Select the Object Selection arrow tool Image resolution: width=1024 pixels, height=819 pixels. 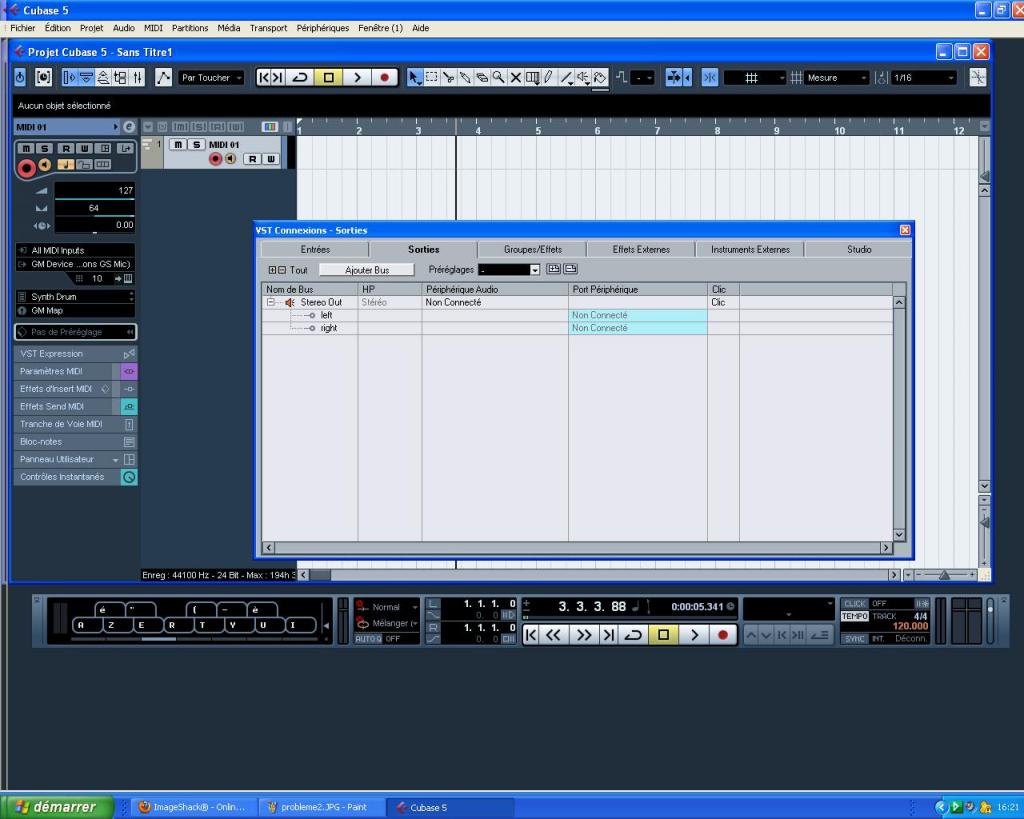[414, 78]
